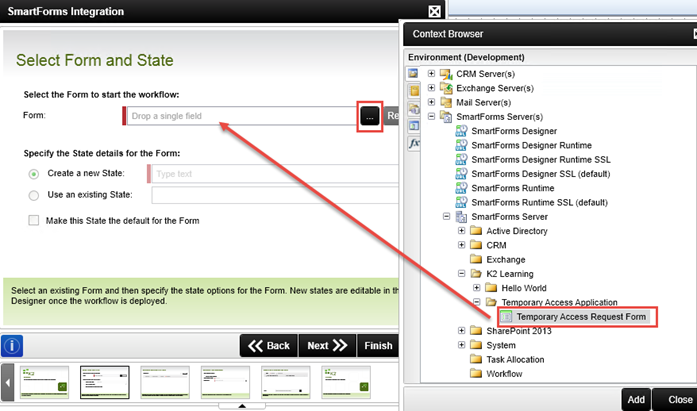Select the CRM Server(s) icon
This screenshot has height=411, width=697.
pos(446,74)
